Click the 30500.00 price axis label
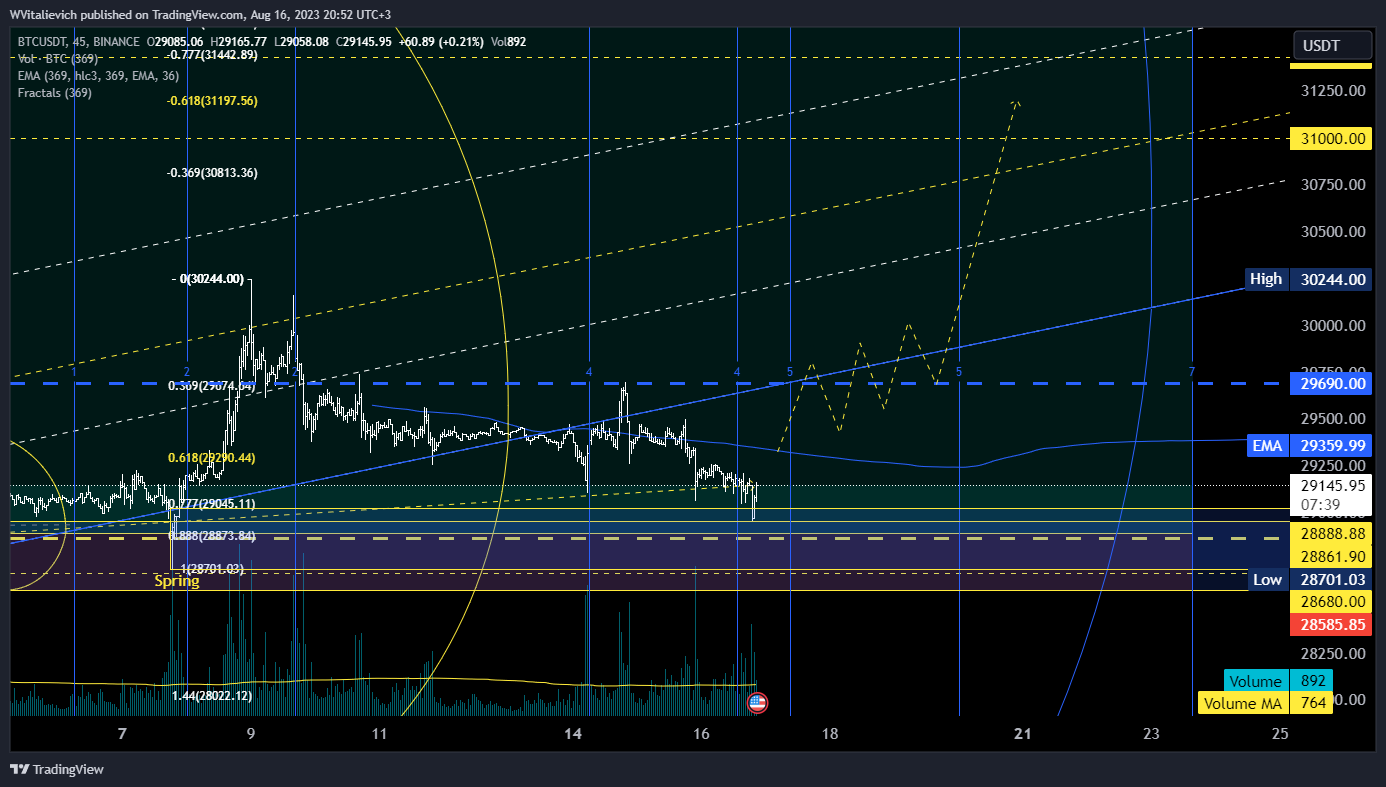The height and width of the screenshot is (787, 1386). point(1331,231)
